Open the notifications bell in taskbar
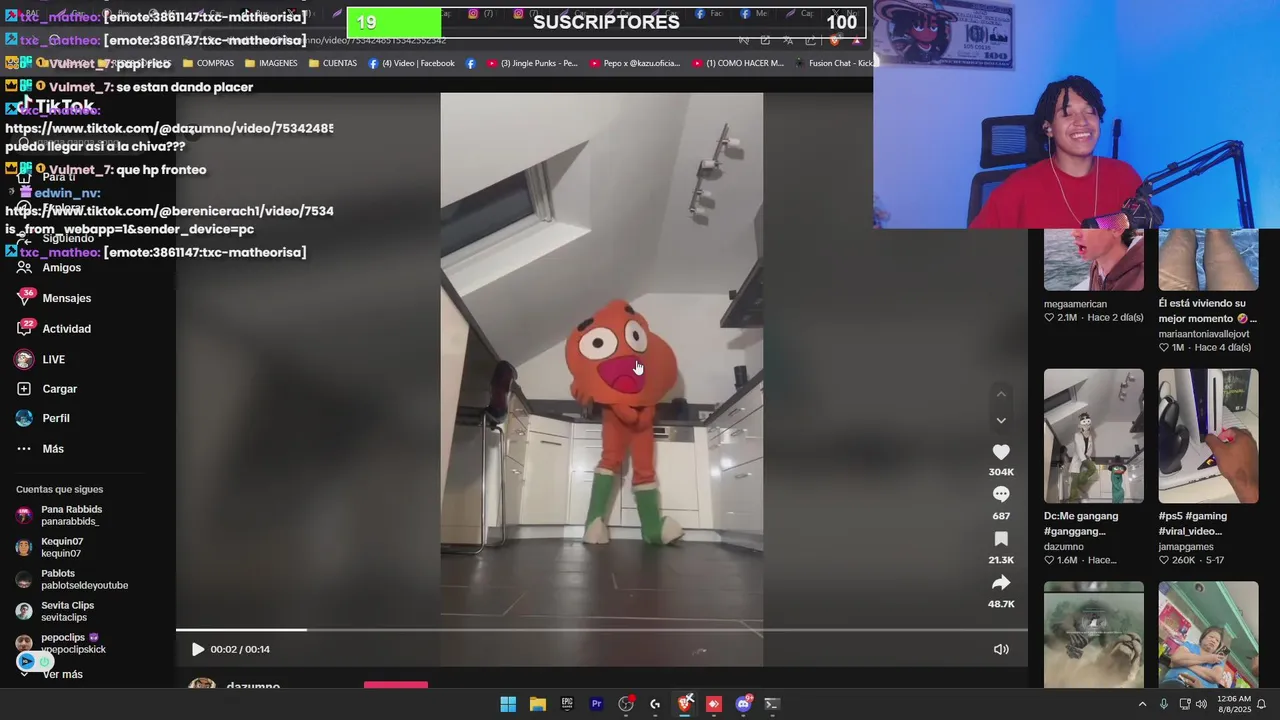1280x720 pixels. 1261,704
